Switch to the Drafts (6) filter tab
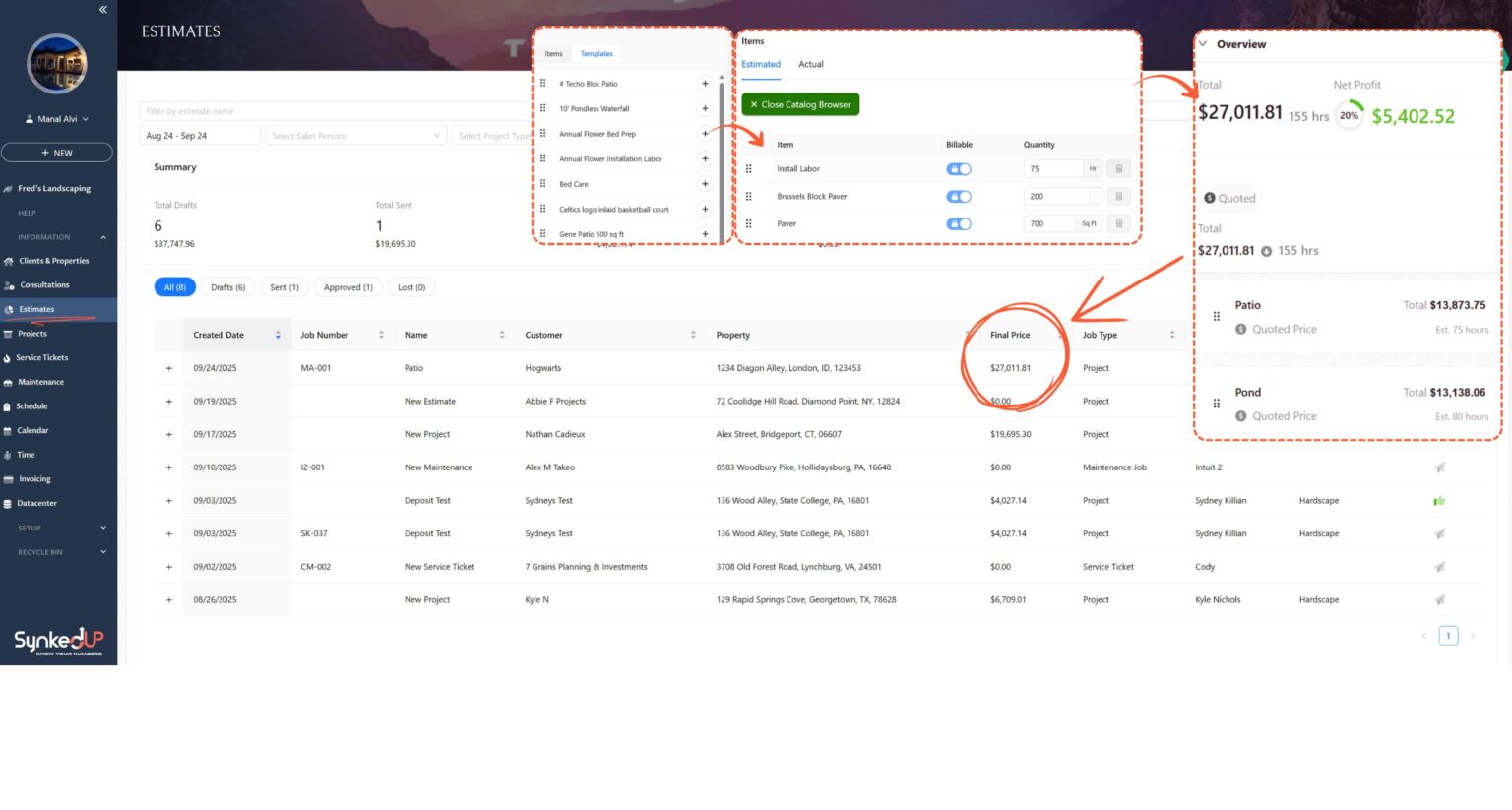This screenshot has width=1512, height=810. click(x=227, y=288)
